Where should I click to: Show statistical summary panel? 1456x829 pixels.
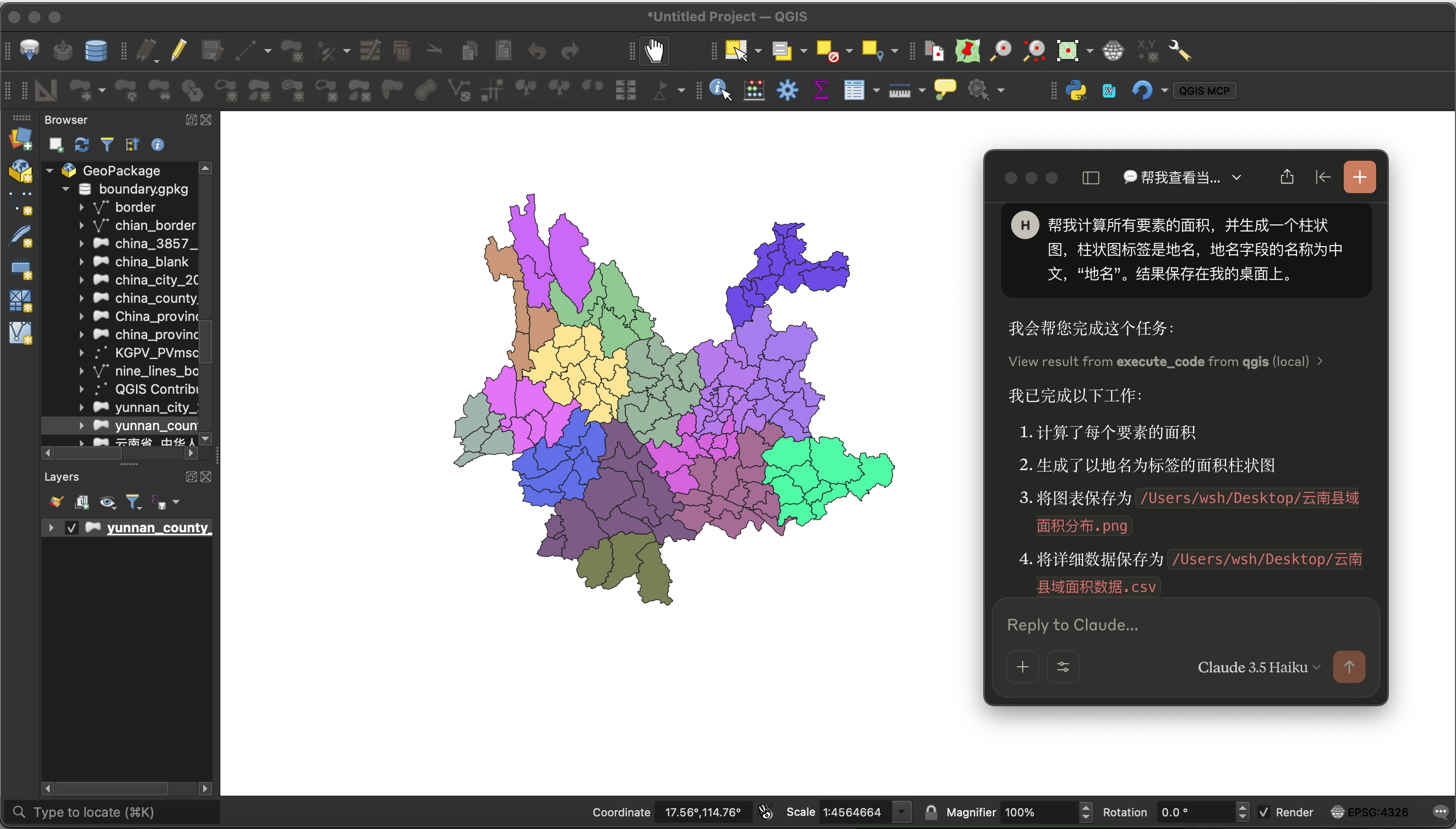click(x=820, y=90)
